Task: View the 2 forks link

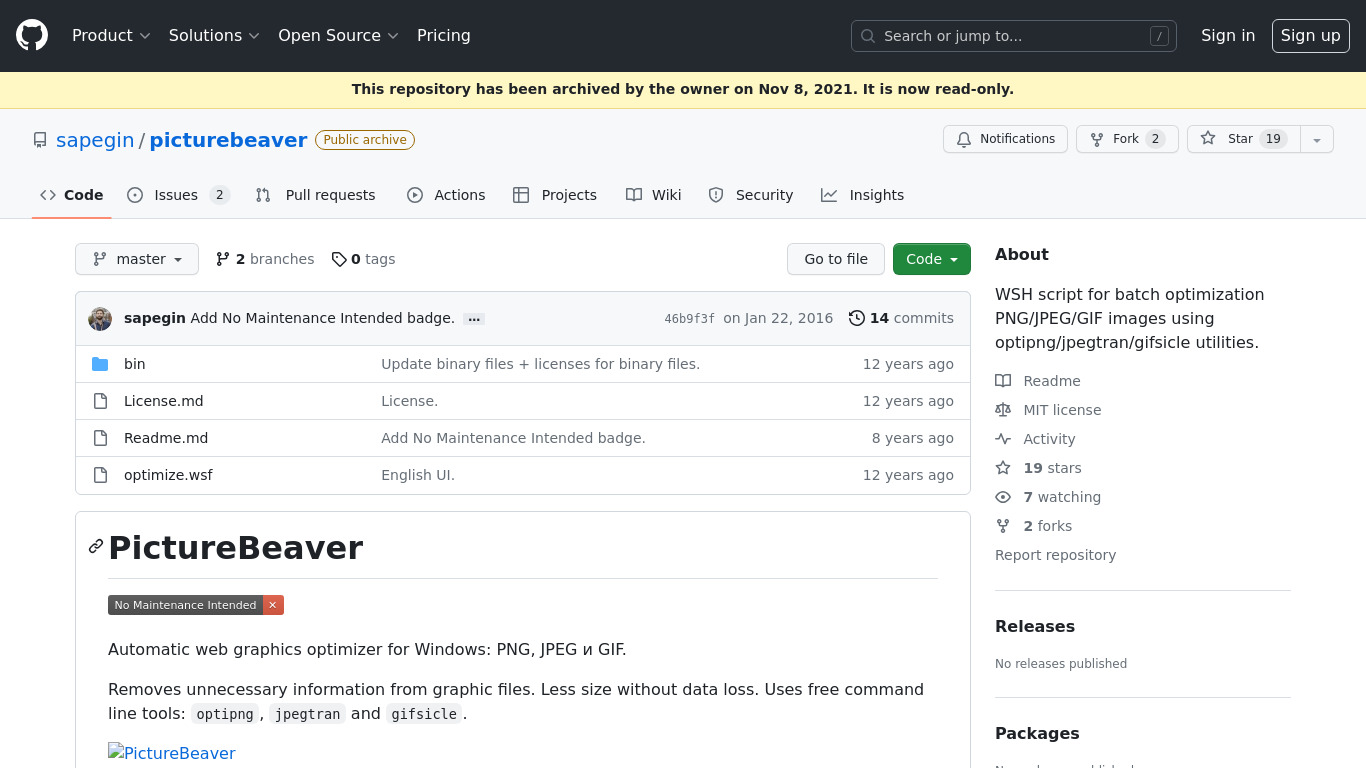Action: (x=1033, y=526)
